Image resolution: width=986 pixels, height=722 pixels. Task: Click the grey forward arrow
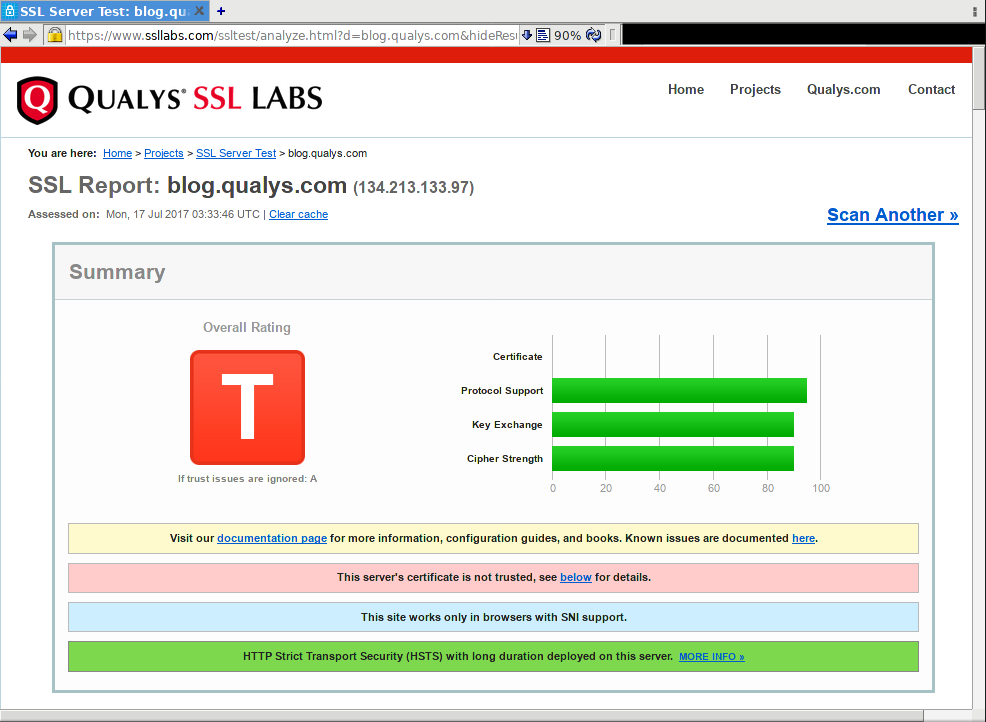(x=30, y=35)
